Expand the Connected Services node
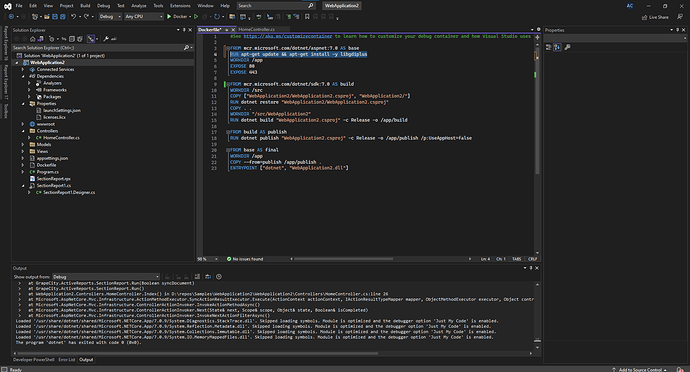This screenshot has width=690, height=372. pyautogui.click(x=23, y=70)
